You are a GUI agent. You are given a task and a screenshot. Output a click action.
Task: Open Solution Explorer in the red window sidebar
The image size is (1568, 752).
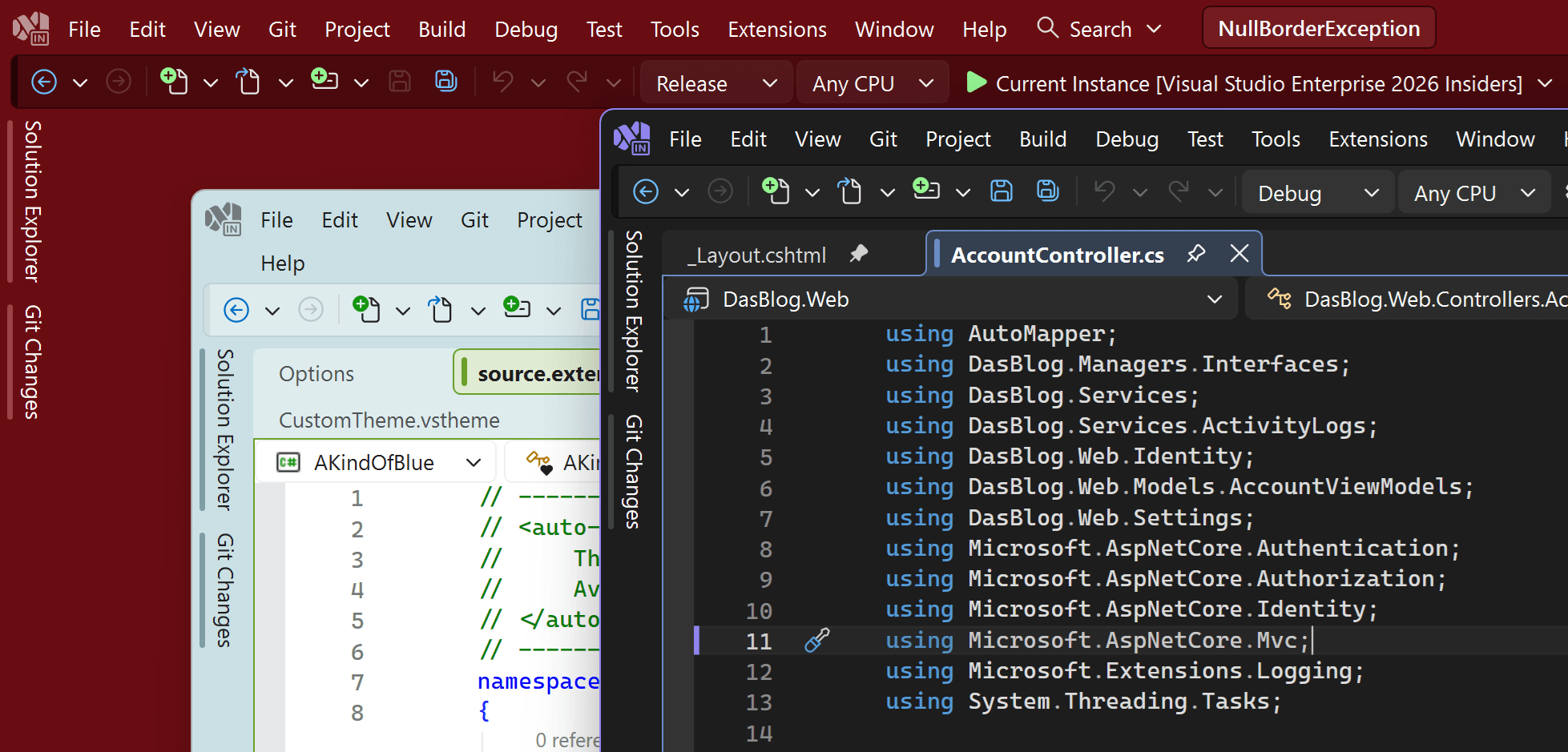point(32,201)
